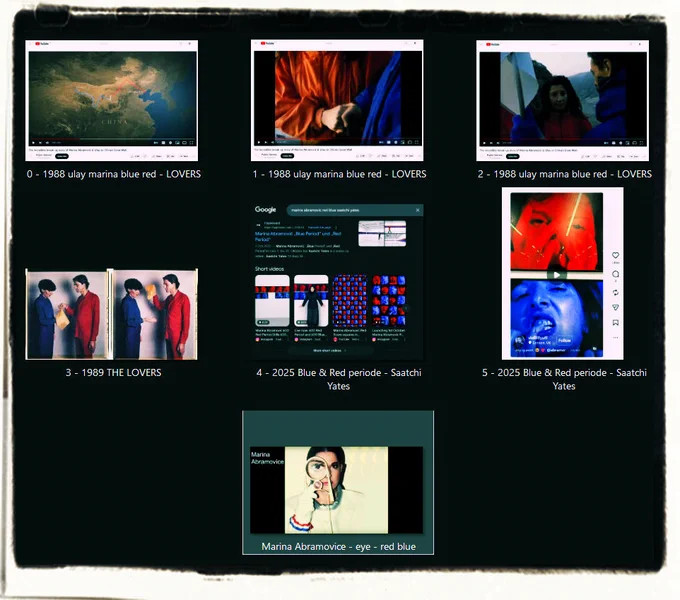Open the 1989 THE LOVERS photo thumbnail
Image resolution: width=680 pixels, height=600 pixels.
tap(111, 314)
